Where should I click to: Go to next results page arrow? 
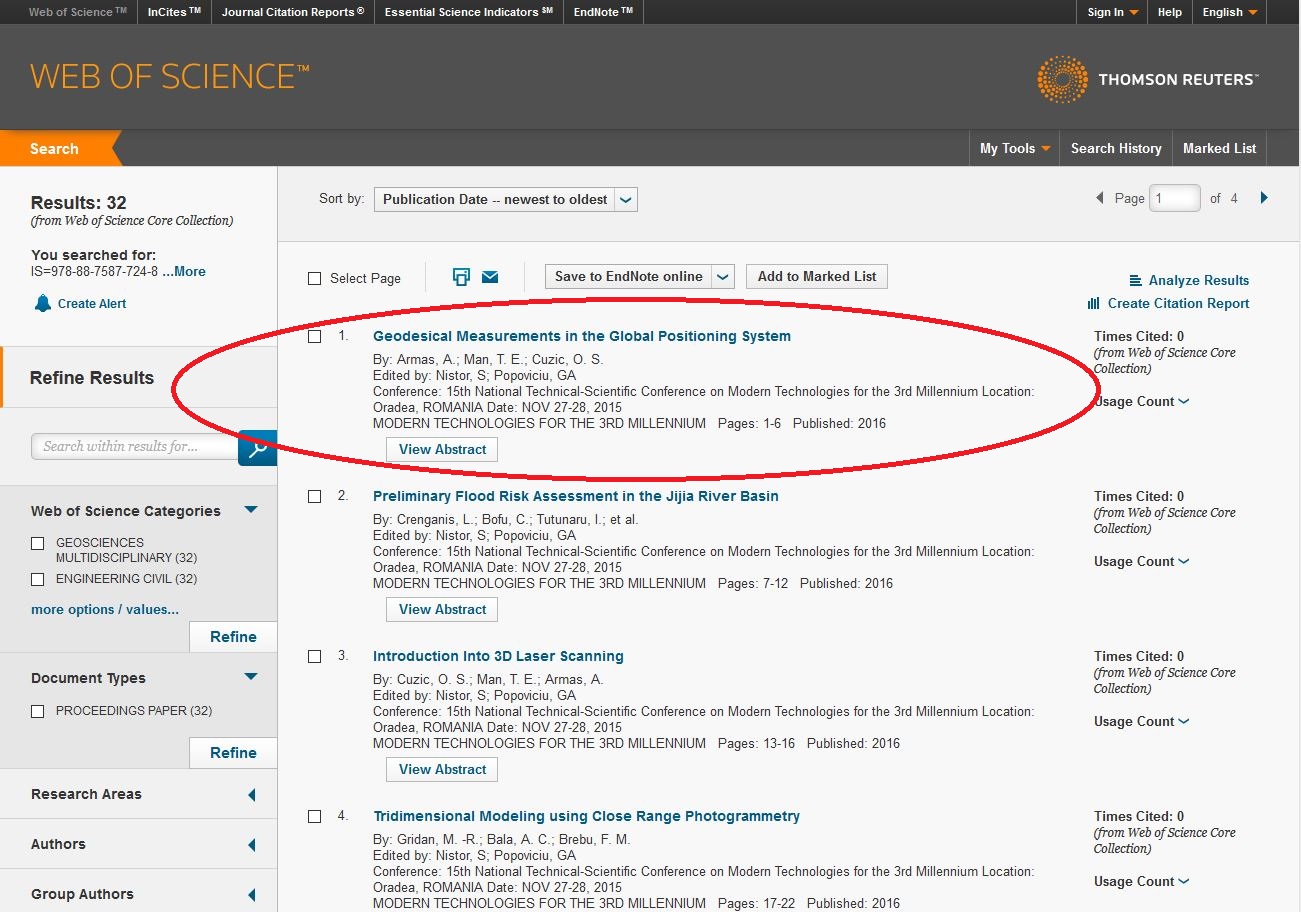pos(1264,198)
